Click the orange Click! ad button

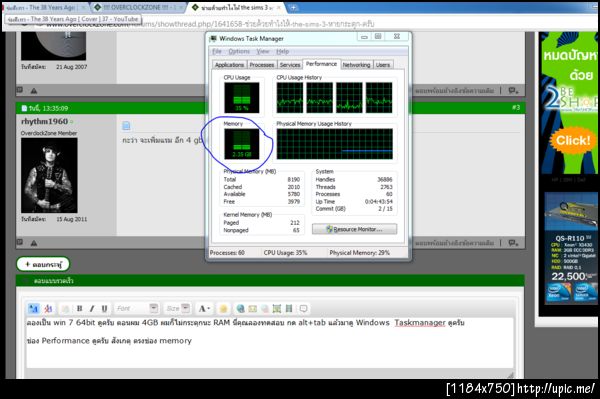pos(572,140)
